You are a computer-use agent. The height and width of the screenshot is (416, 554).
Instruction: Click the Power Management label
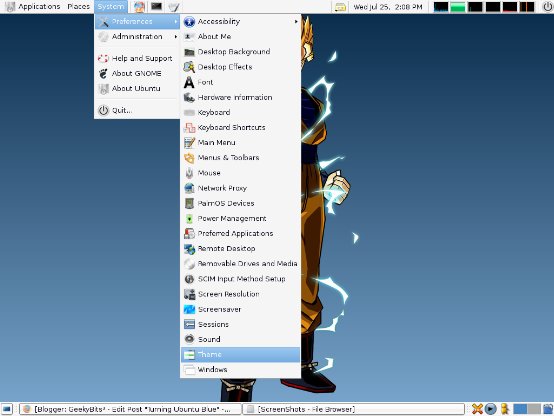click(232, 219)
